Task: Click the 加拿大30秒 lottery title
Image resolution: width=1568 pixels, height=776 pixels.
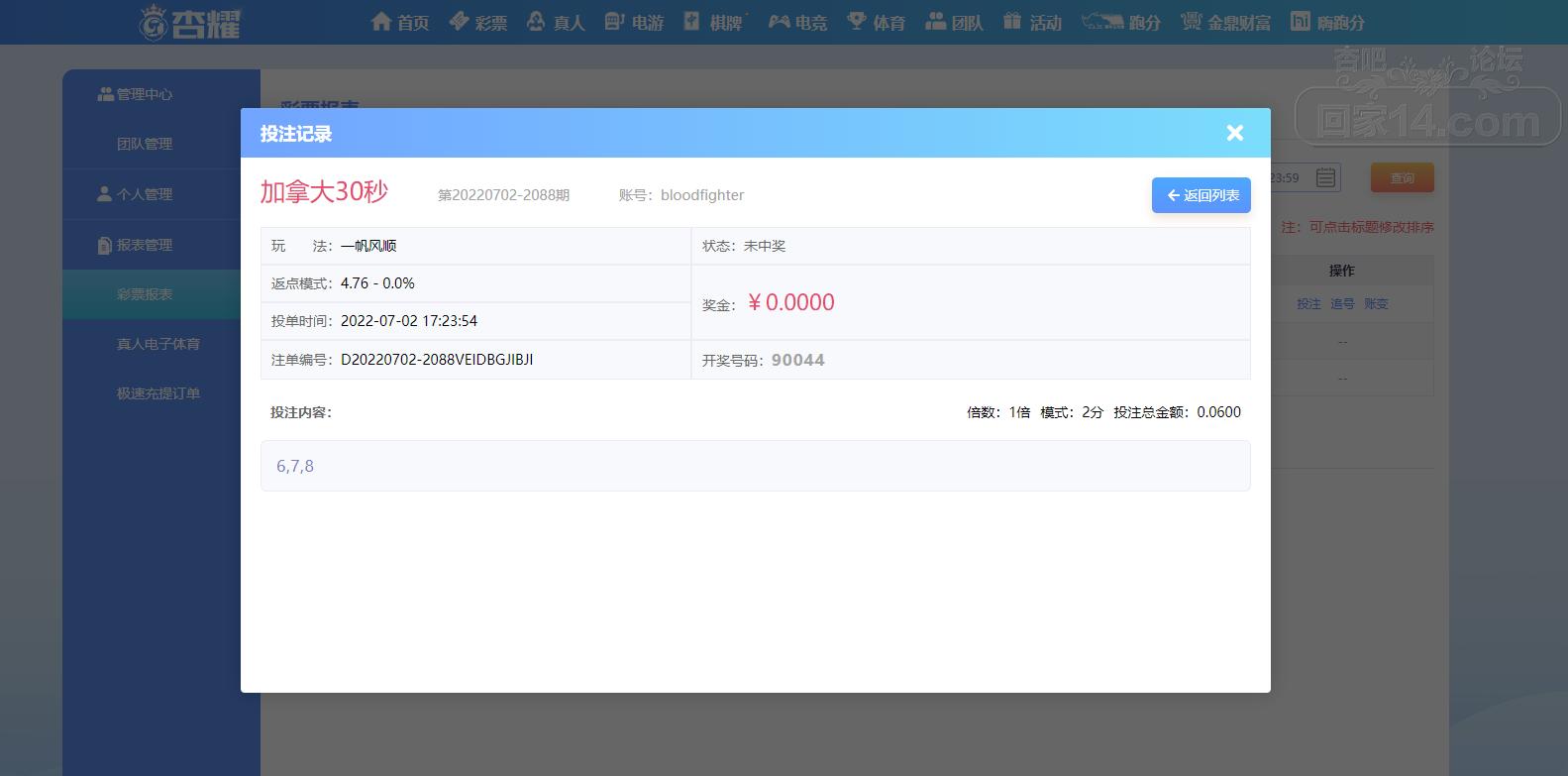Action: pyautogui.click(x=324, y=191)
